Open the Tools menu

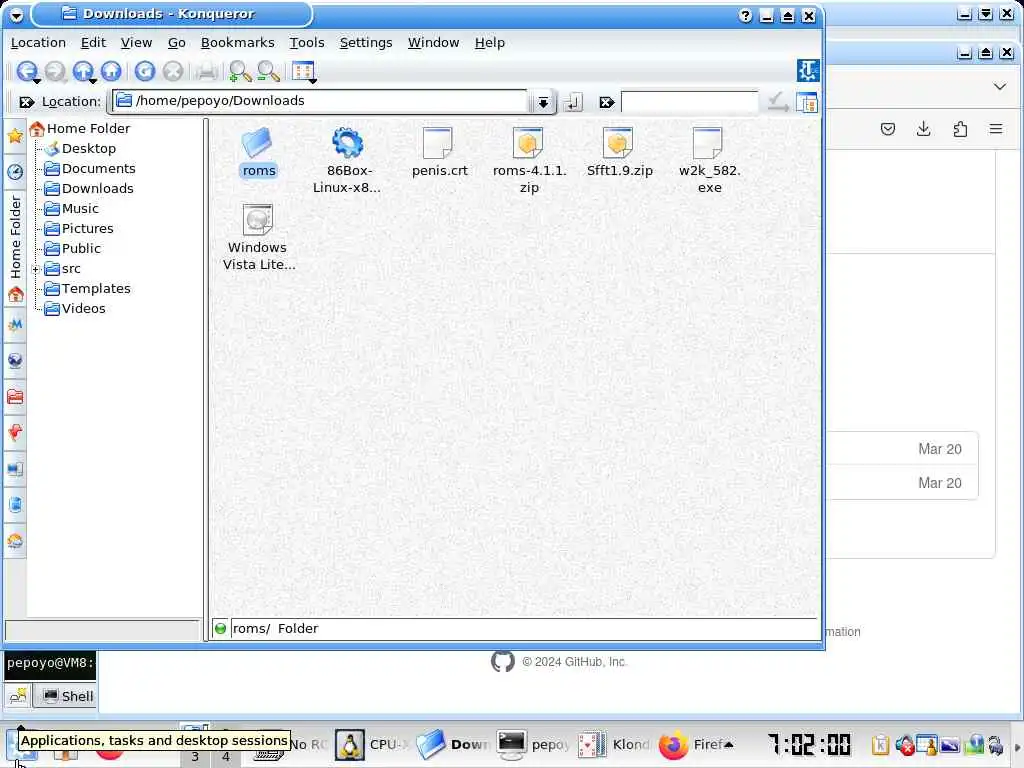pyautogui.click(x=307, y=42)
